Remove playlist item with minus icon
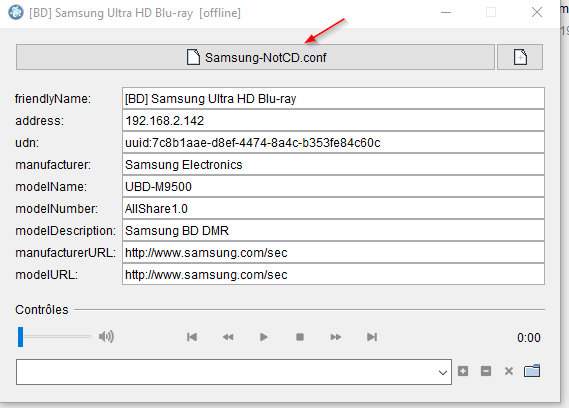The image size is (569, 408). (x=486, y=371)
